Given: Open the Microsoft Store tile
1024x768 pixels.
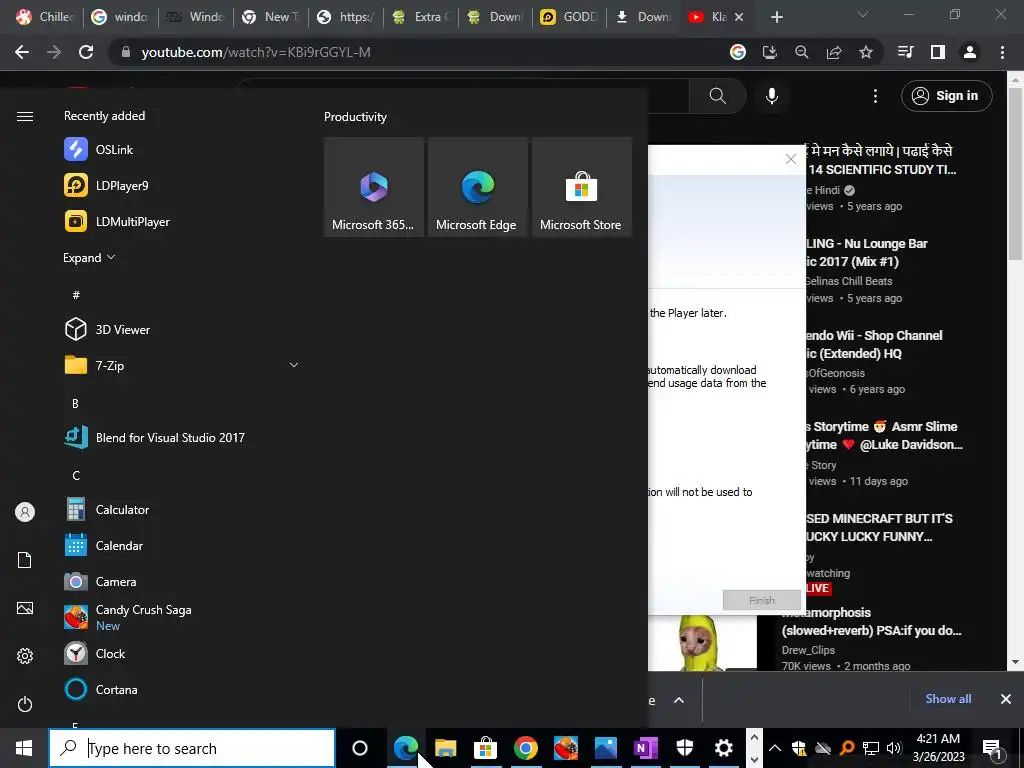Looking at the screenshot, I should click(581, 187).
